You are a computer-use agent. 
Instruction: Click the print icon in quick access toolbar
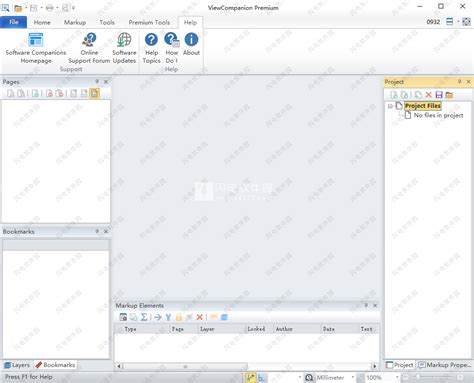(x=50, y=8)
